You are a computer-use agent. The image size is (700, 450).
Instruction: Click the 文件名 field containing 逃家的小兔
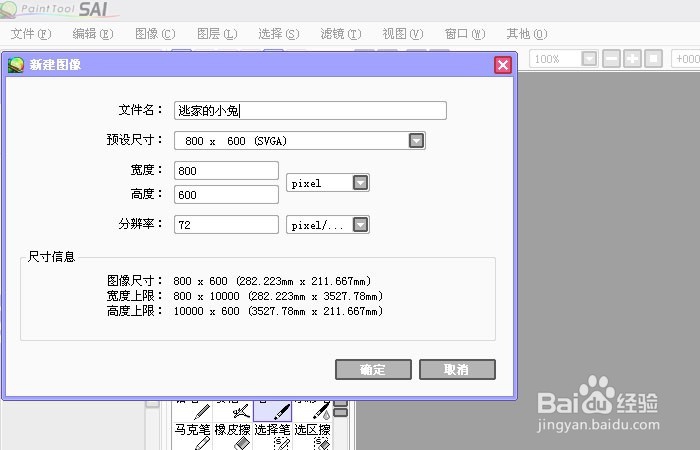(x=310, y=110)
